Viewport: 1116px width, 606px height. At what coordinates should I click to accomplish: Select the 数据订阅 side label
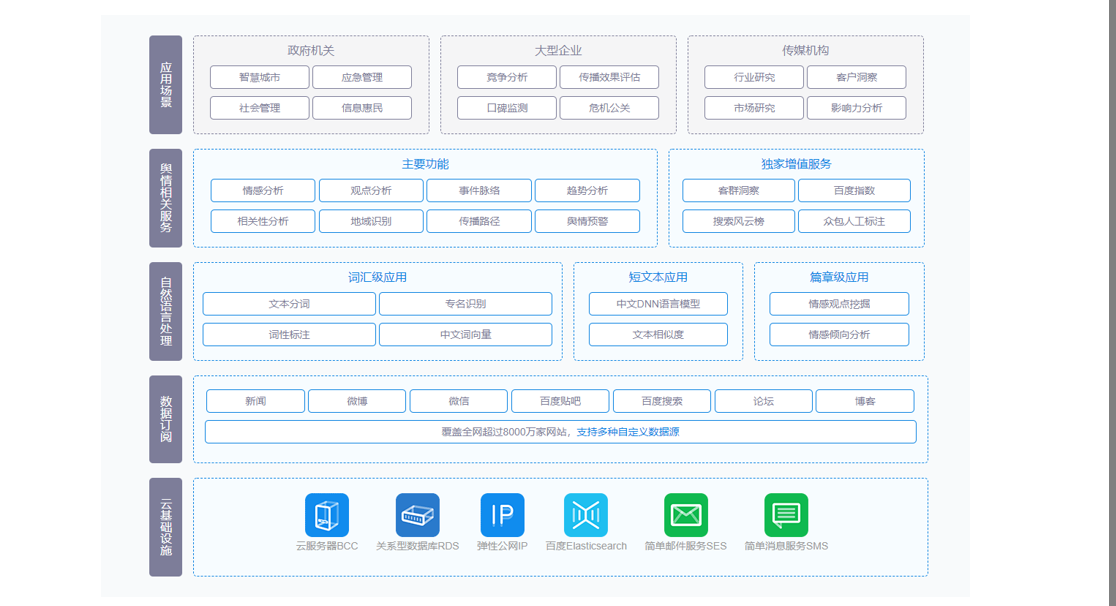click(x=166, y=419)
